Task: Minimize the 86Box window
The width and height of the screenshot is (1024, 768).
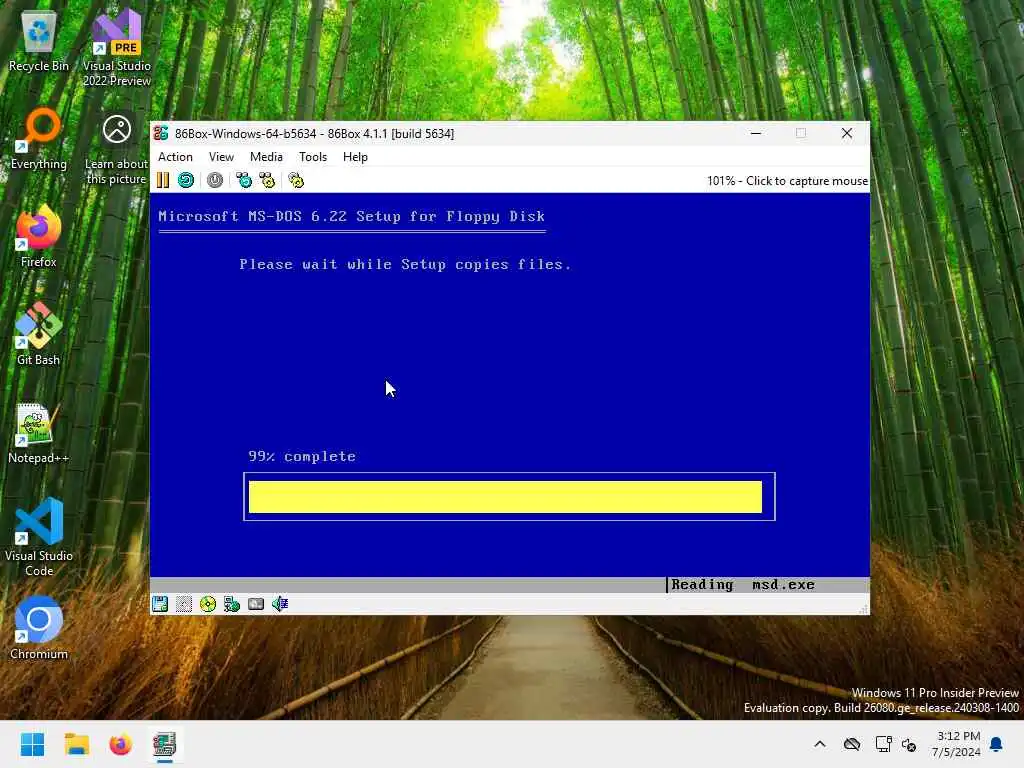Action: point(756,133)
